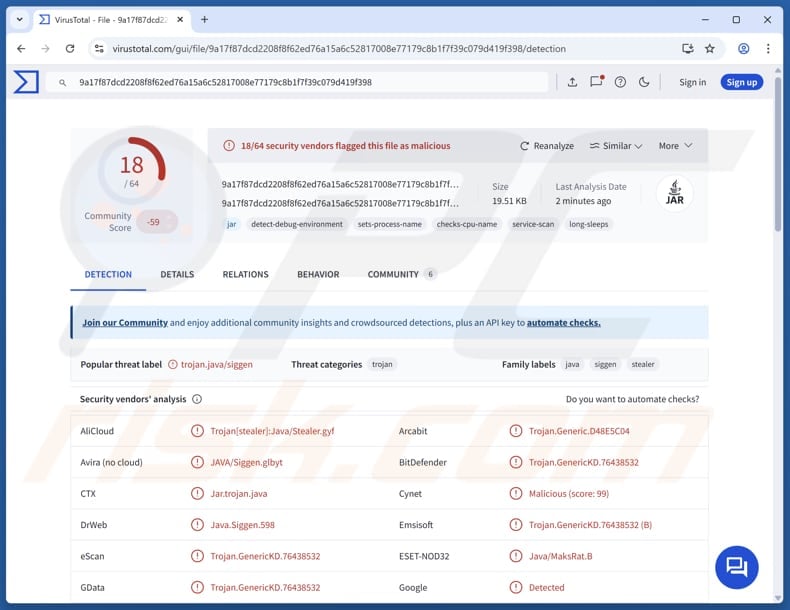
Task: Click the browser back arrow
Action: point(21,48)
